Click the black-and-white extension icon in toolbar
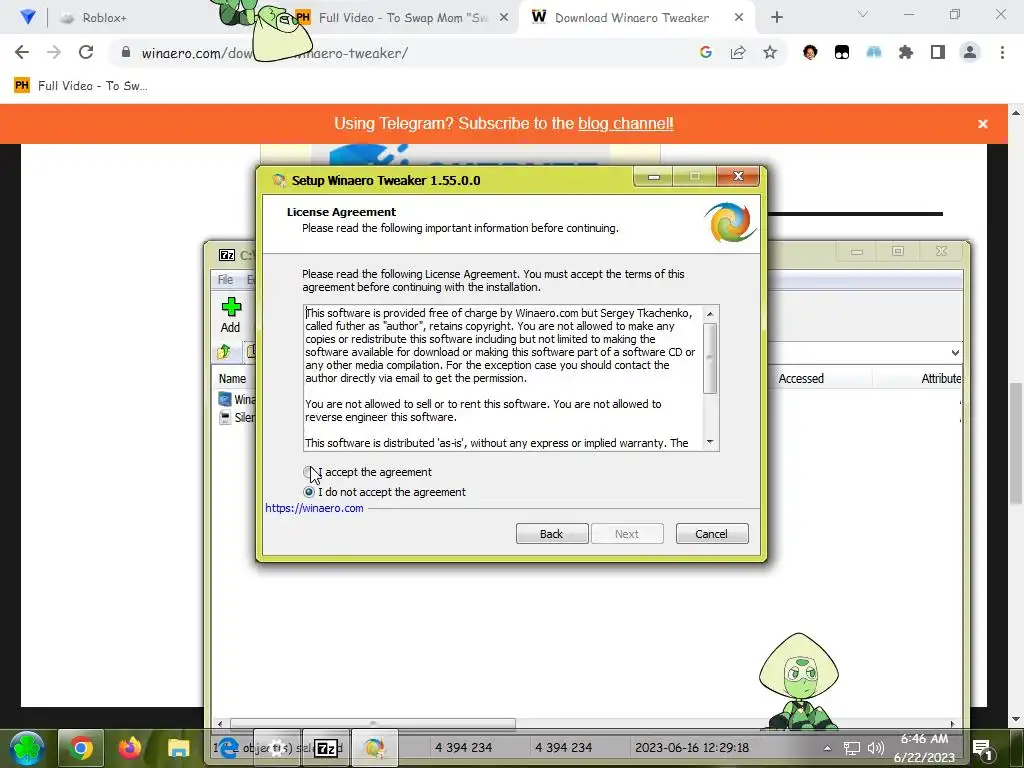Viewport: 1024px width, 768px height. click(x=842, y=52)
